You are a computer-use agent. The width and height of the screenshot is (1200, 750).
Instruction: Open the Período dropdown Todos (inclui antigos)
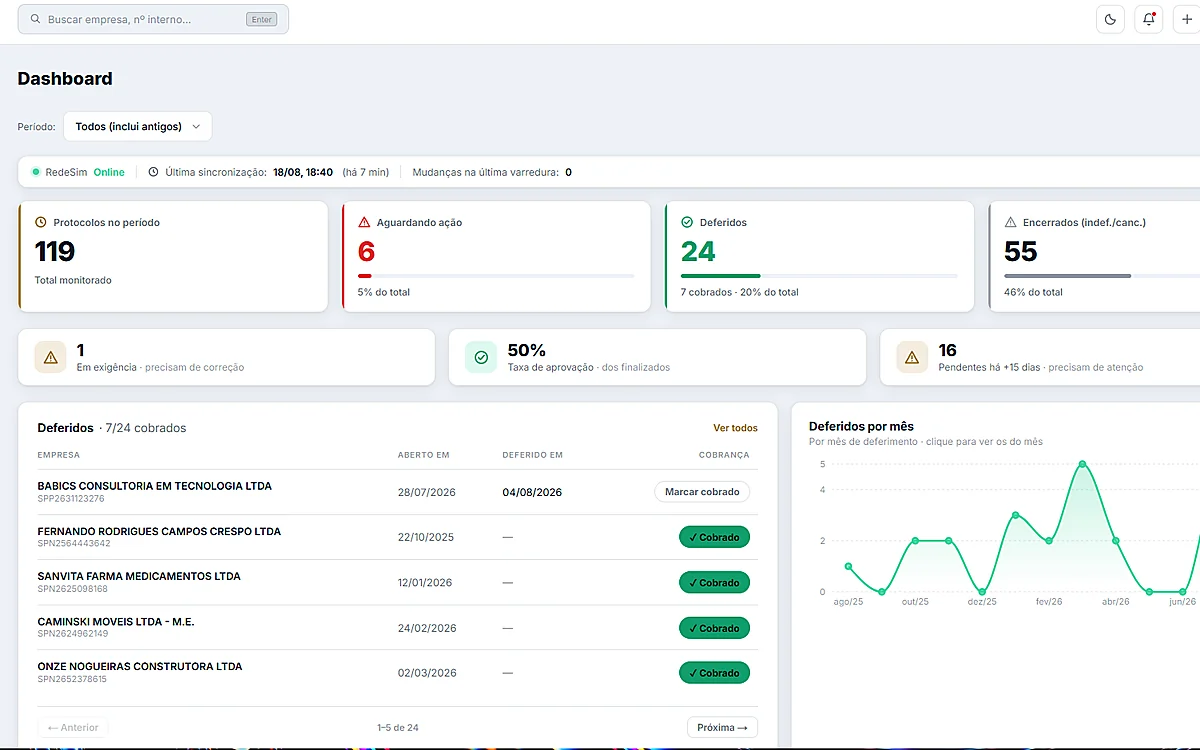138,126
